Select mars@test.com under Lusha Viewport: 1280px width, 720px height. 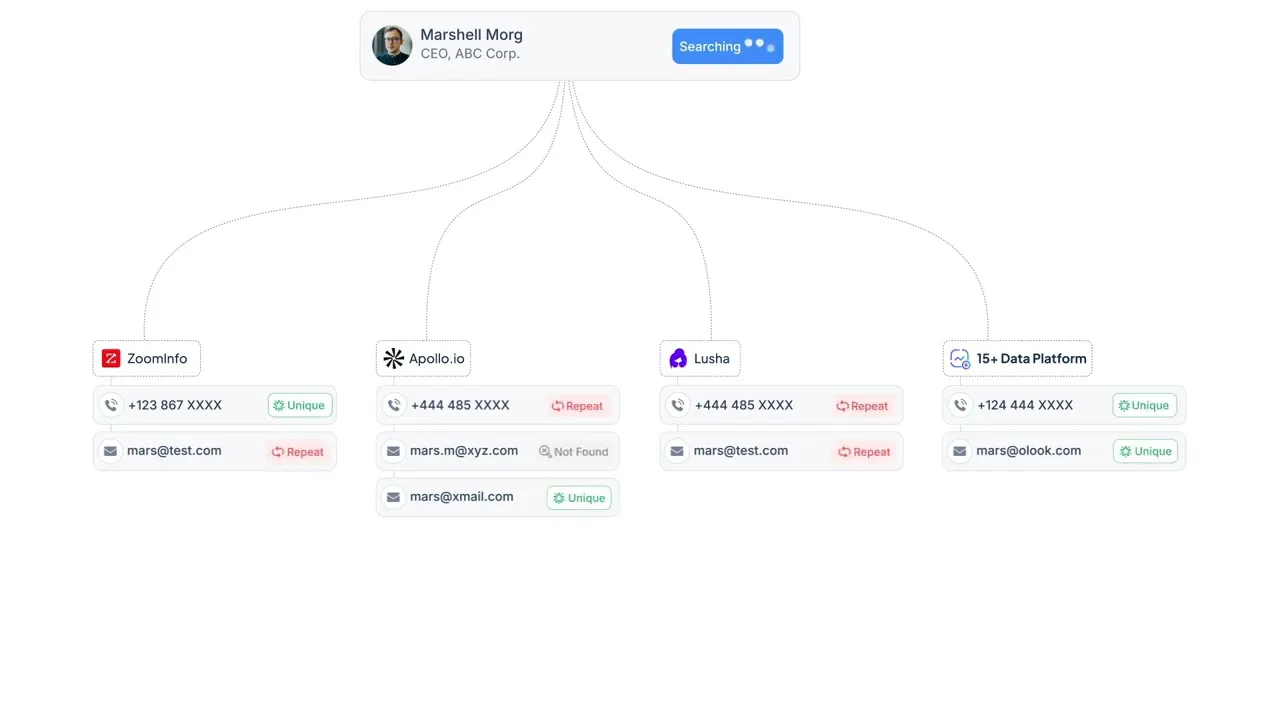point(741,451)
